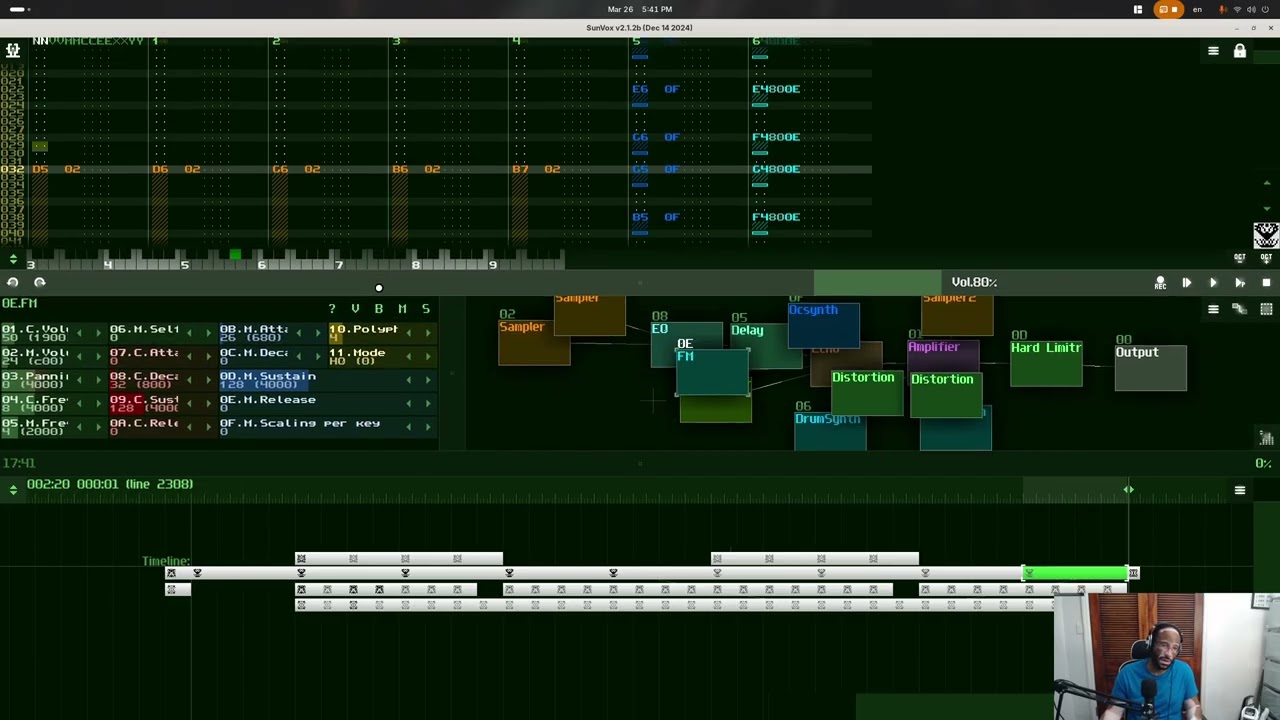The image size is (1280, 720).
Task: Select the Hard Limiter module
Action: click(1046, 358)
